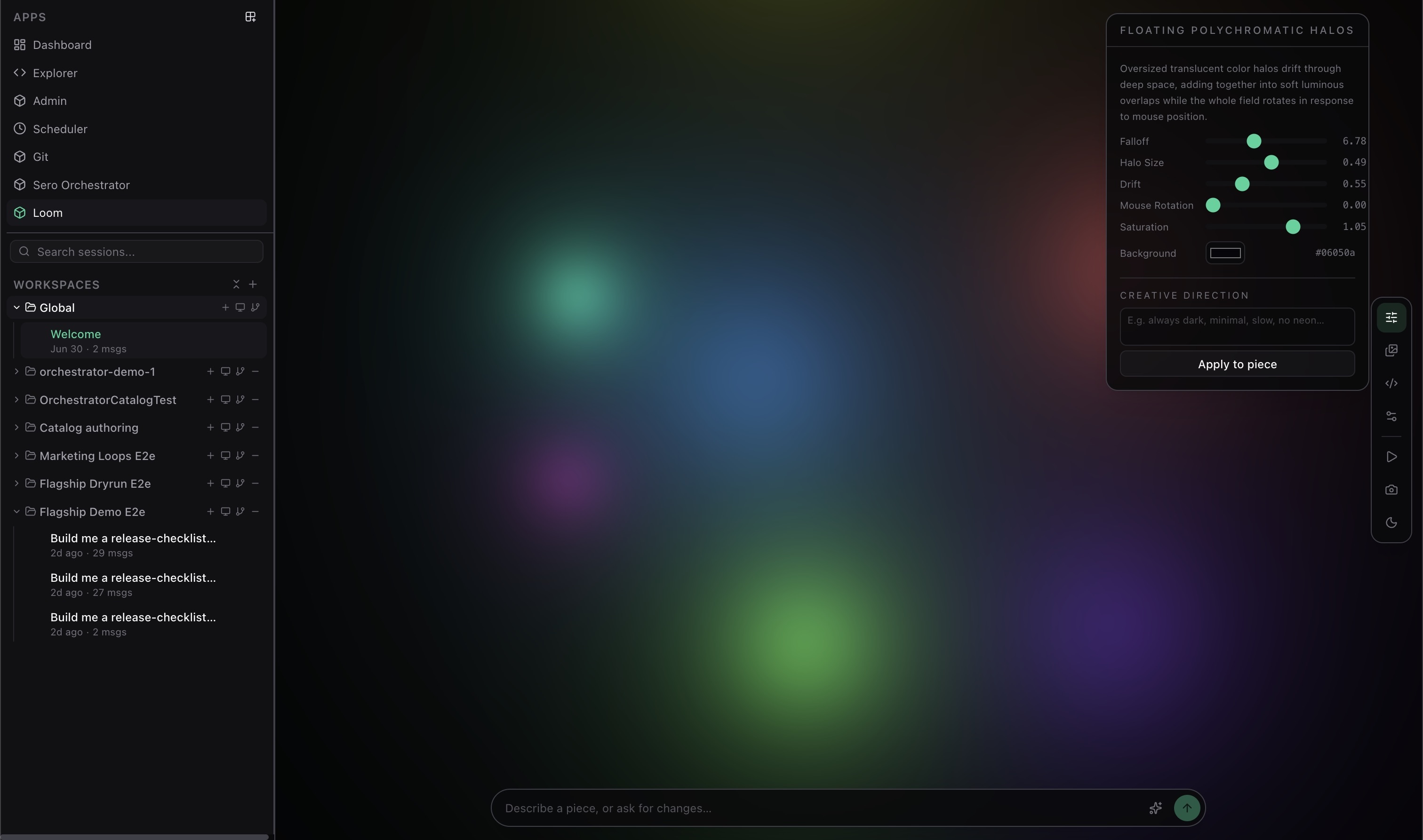Click the sparkle enhance icon in prompt bar

tap(1156, 808)
